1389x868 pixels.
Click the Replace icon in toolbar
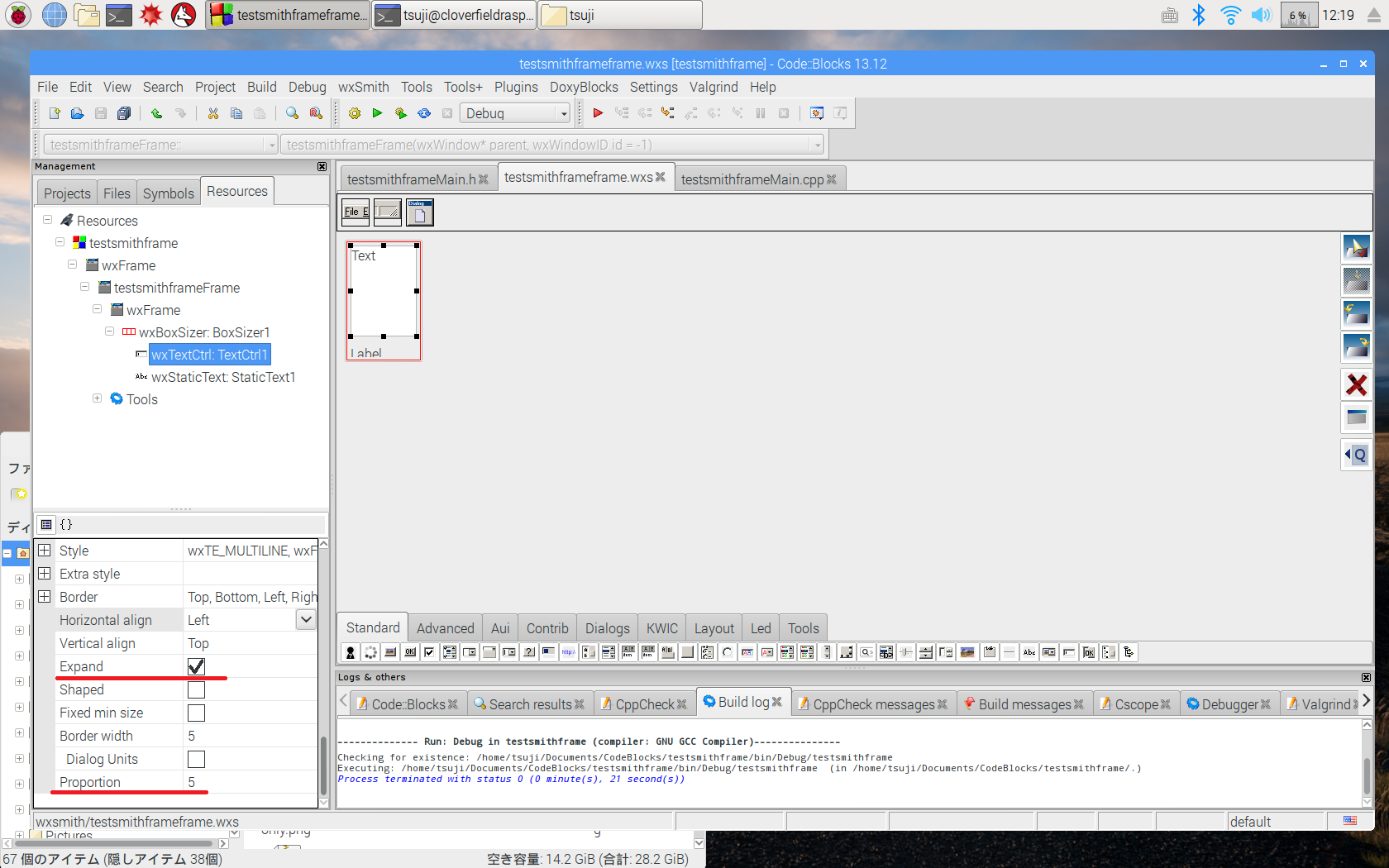[x=316, y=113]
